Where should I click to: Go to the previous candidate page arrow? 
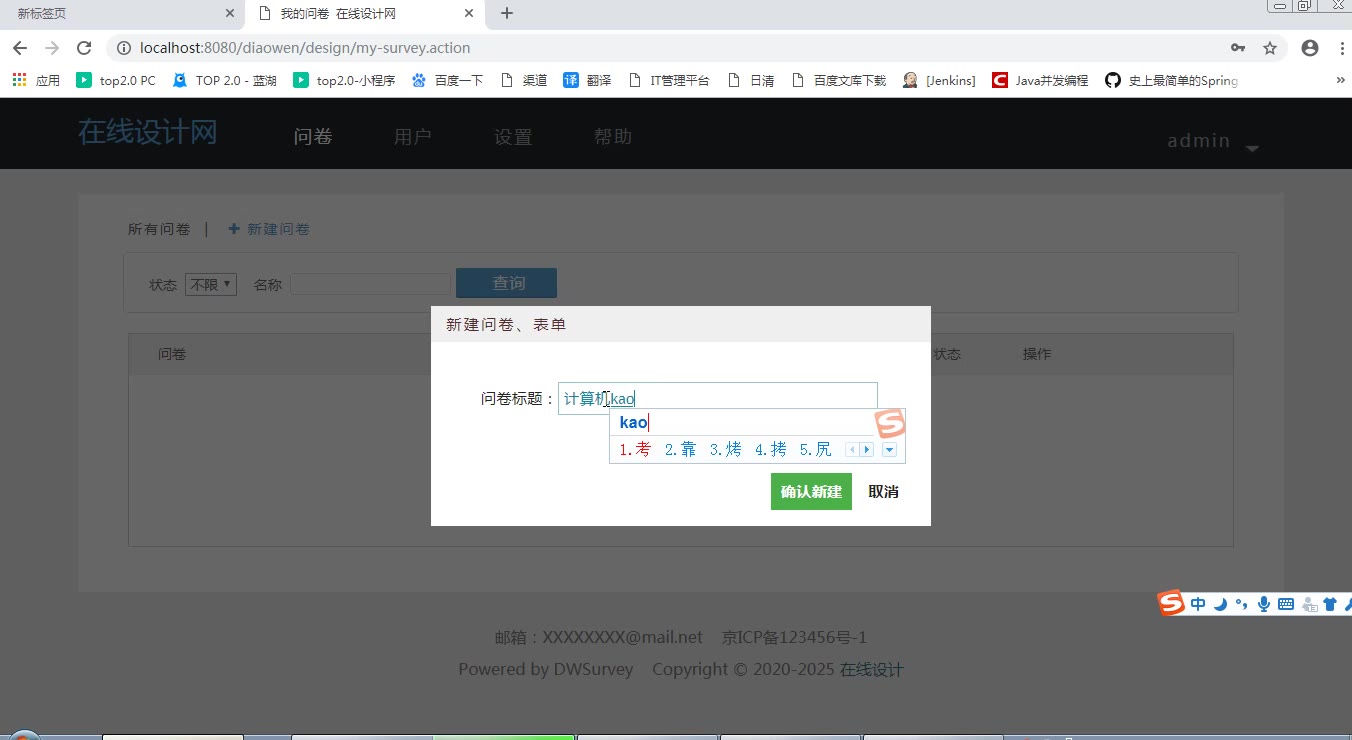pos(853,450)
